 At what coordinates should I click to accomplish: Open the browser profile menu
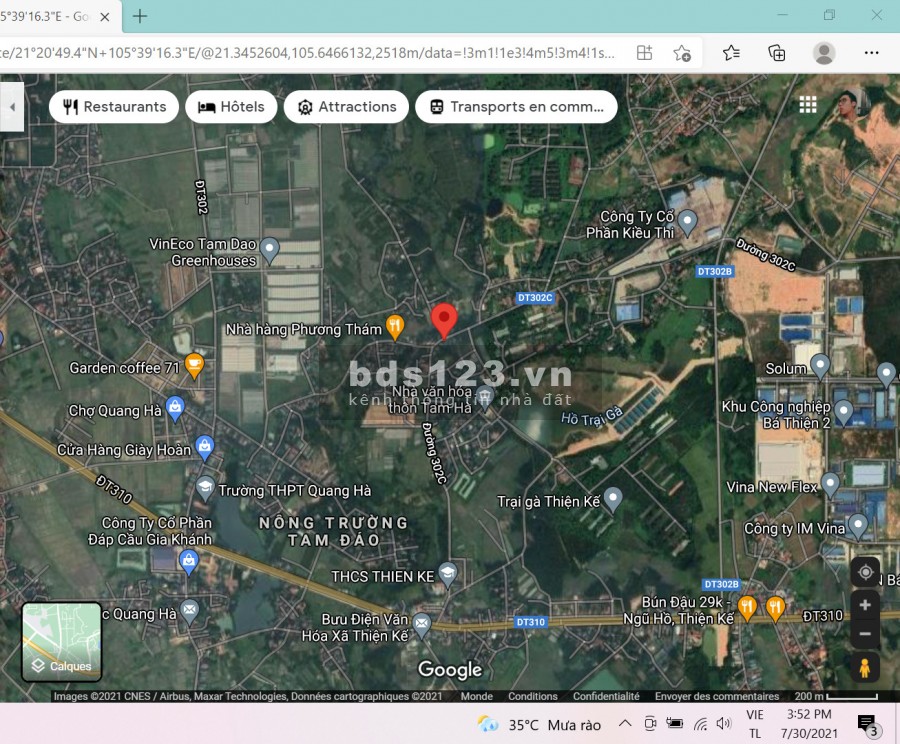click(824, 53)
